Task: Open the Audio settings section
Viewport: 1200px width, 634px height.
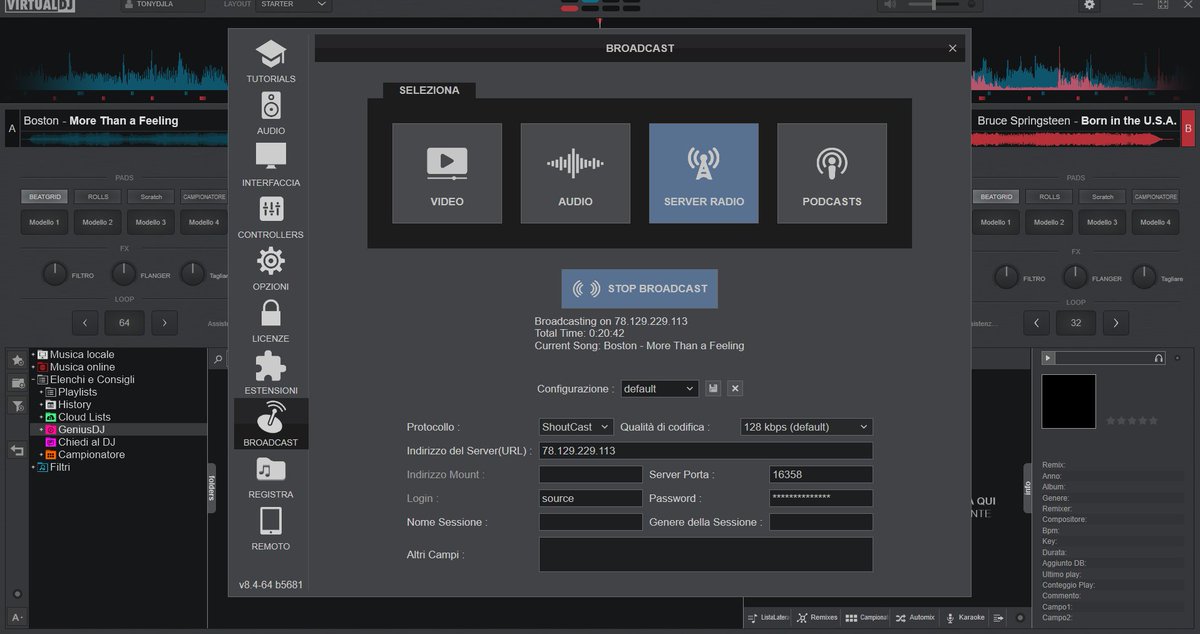Action: (271, 113)
